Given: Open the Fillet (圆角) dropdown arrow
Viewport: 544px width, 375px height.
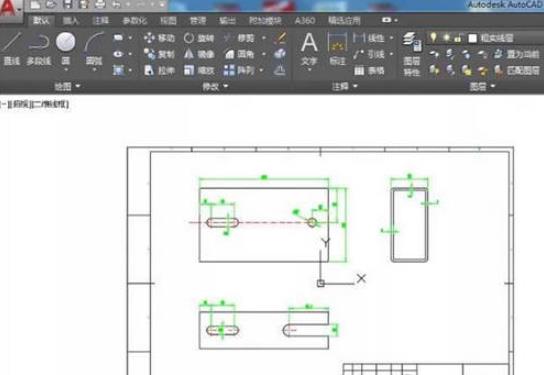Looking at the screenshot, I should point(264,54).
